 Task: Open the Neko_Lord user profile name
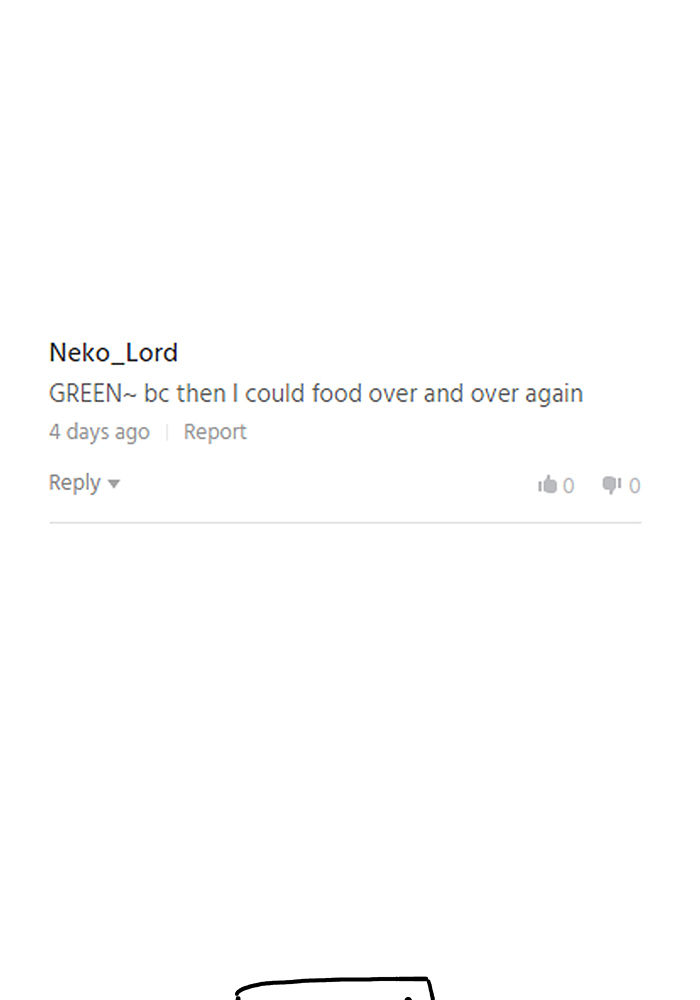pyautogui.click(x=113, y=353)
